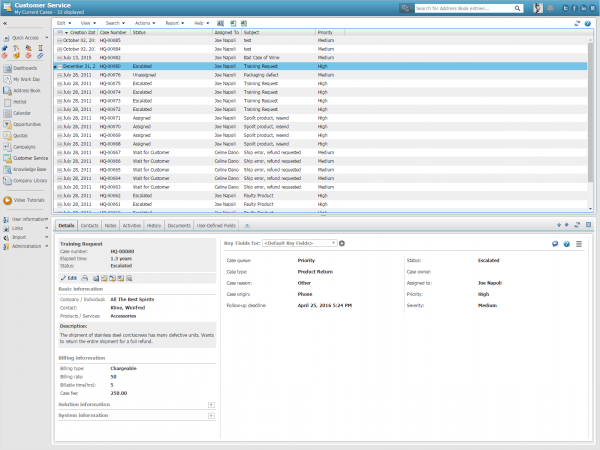Open the Actions menu
The height and width of the screenshot is (450, 600).
[x=145, y=23]
